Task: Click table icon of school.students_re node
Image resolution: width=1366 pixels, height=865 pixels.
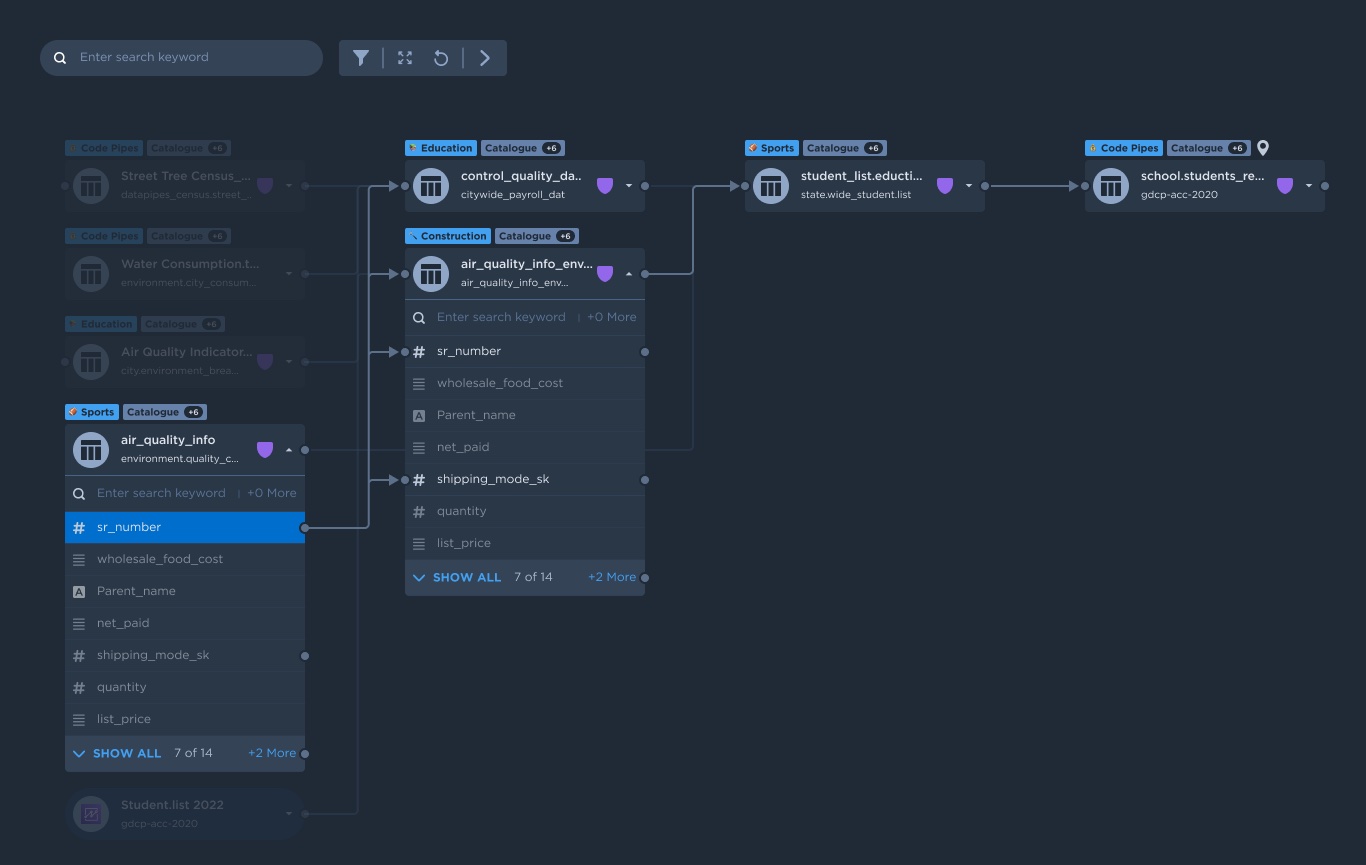Action: pyautogui.click(x=1111, y=186)
